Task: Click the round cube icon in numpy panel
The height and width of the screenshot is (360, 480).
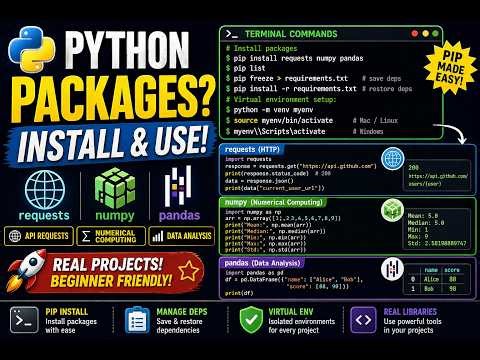Action: (x=393, y=210)
